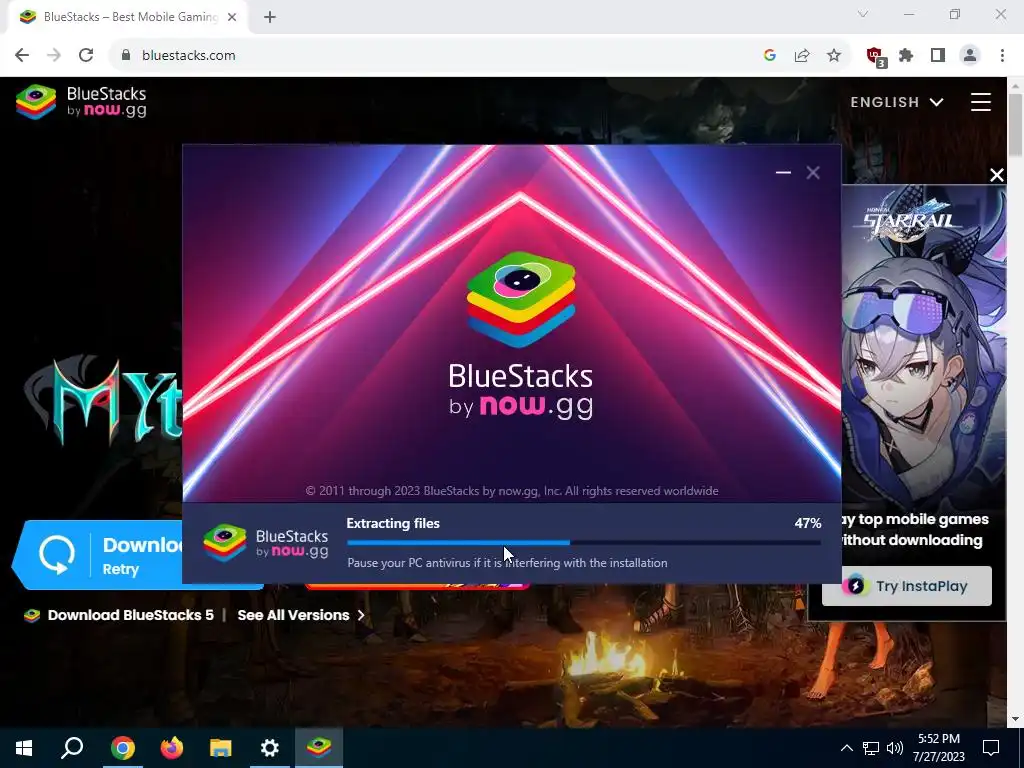Open the Extensions puzzle icon
The image size is (1024, 768).
[x=906, y=56]
